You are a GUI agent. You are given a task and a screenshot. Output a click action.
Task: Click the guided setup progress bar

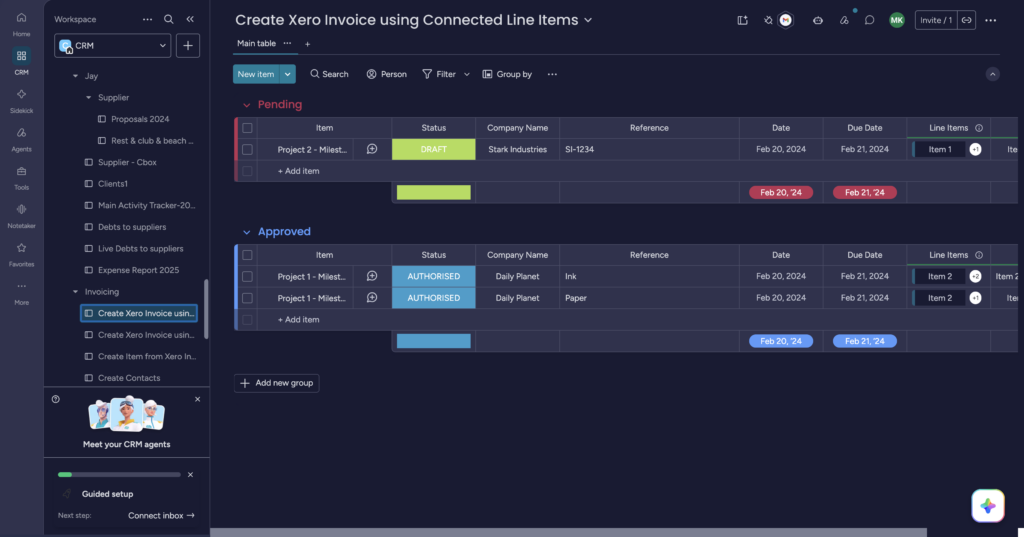coord(119,475)
